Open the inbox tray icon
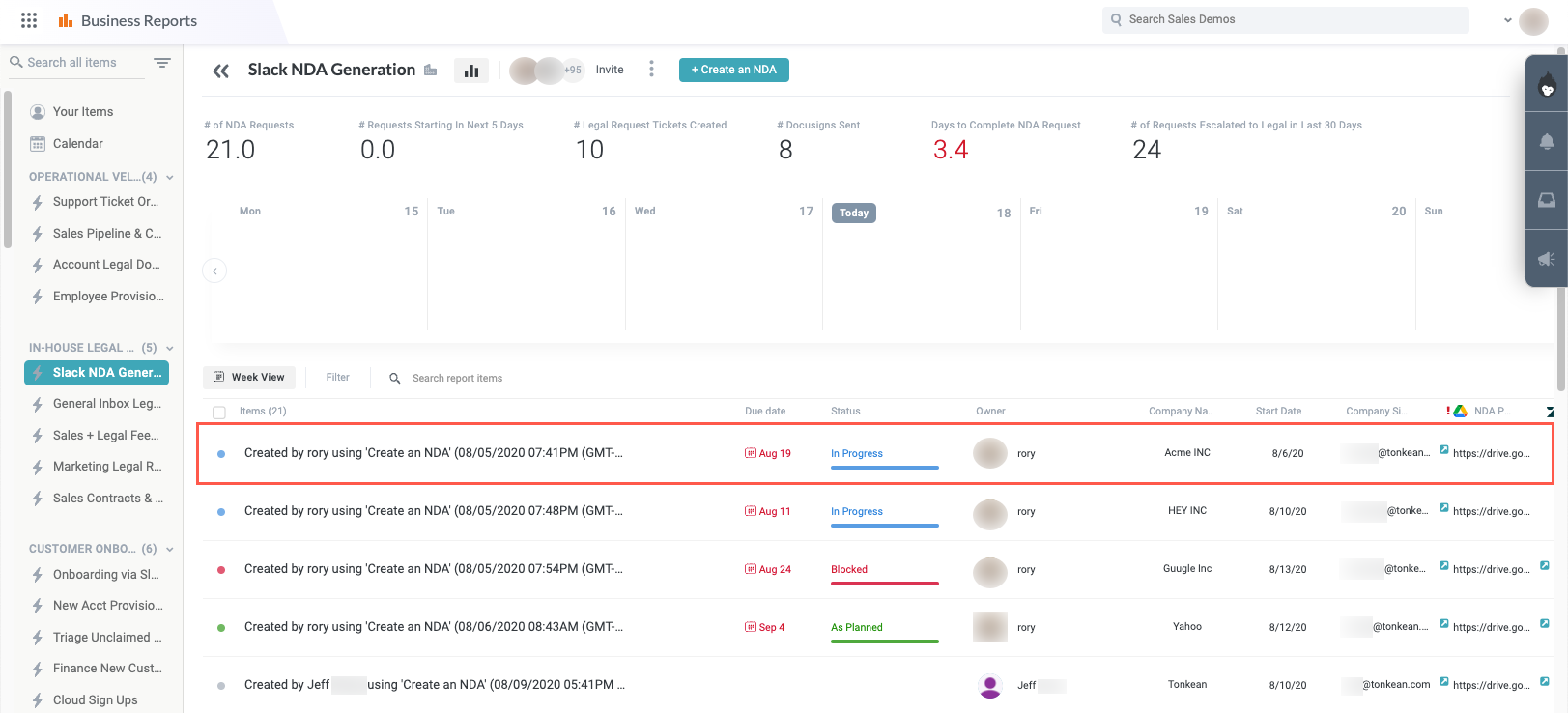Image resolution: width=1568 pixels, height=713 pixels. [1546, 200]
